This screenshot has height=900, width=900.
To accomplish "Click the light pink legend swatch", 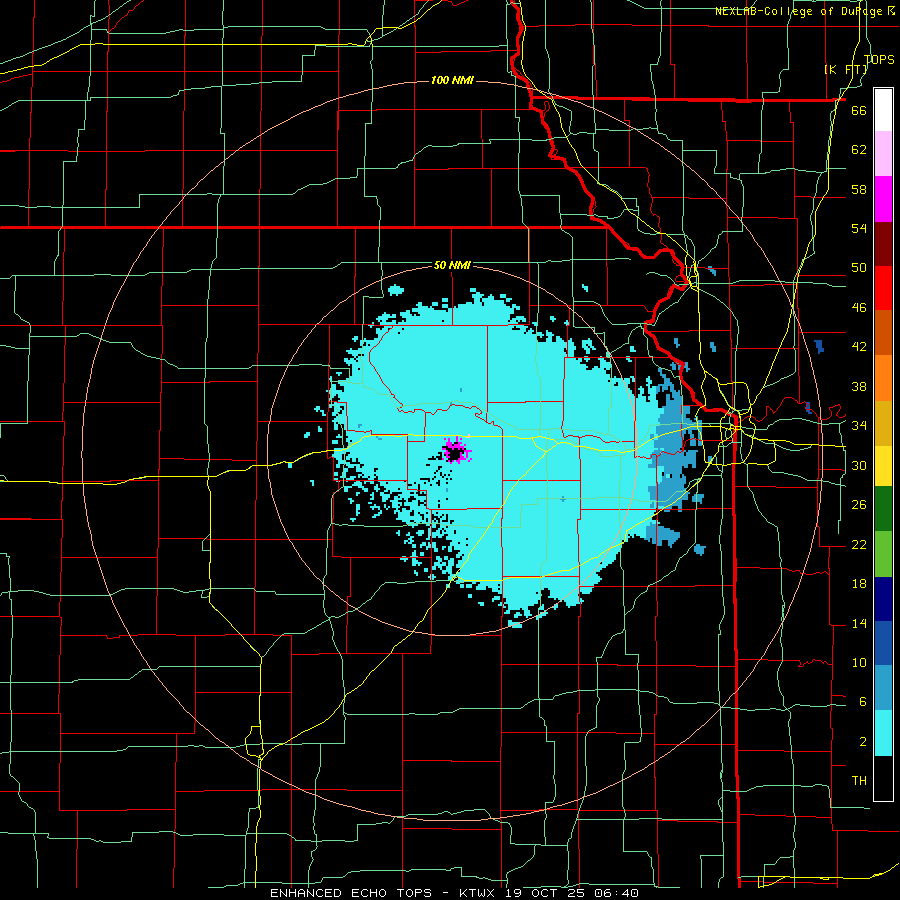I will [x=883, y=154].
